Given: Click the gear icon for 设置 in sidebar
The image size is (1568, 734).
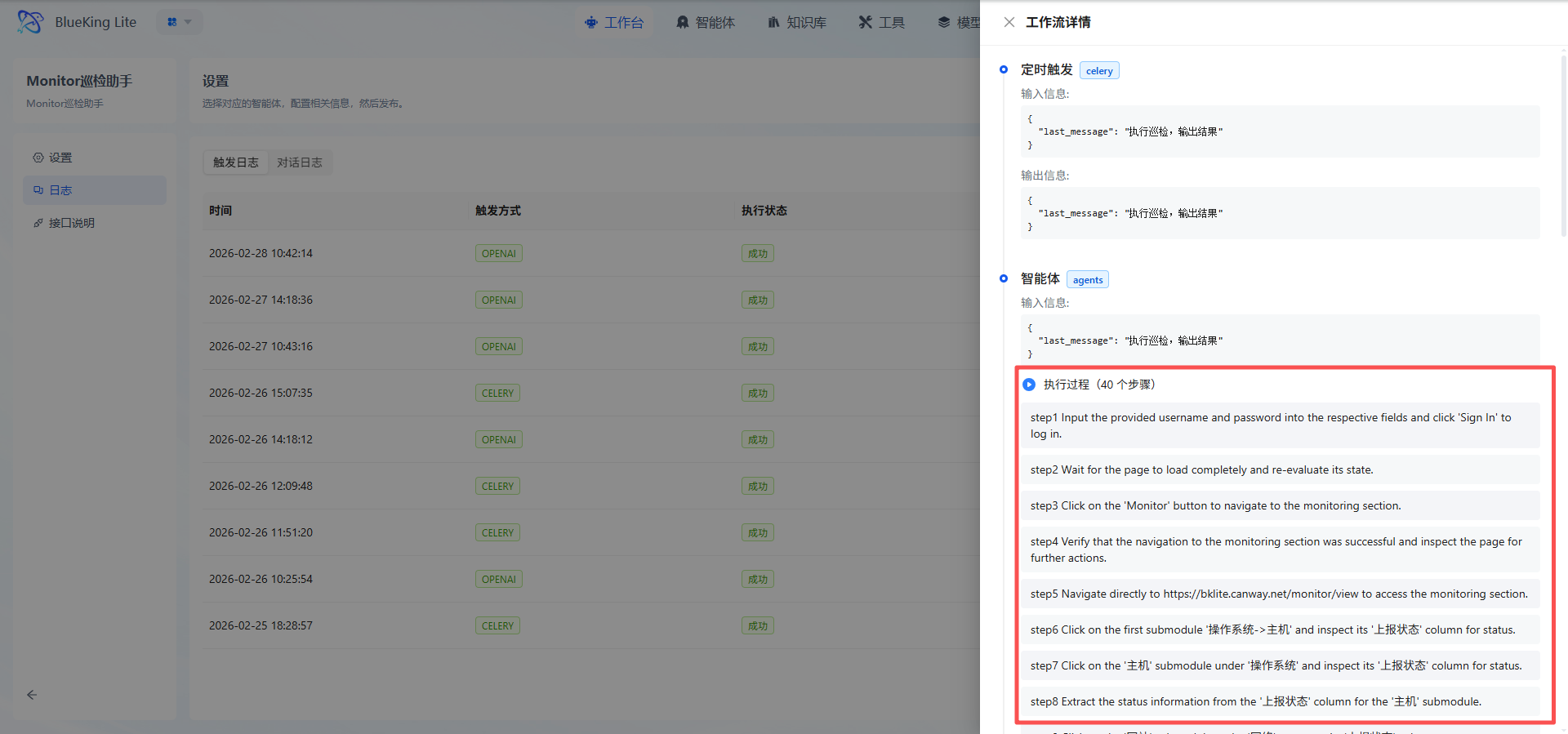Looking at the screenshot, I should tap(38, 158).
